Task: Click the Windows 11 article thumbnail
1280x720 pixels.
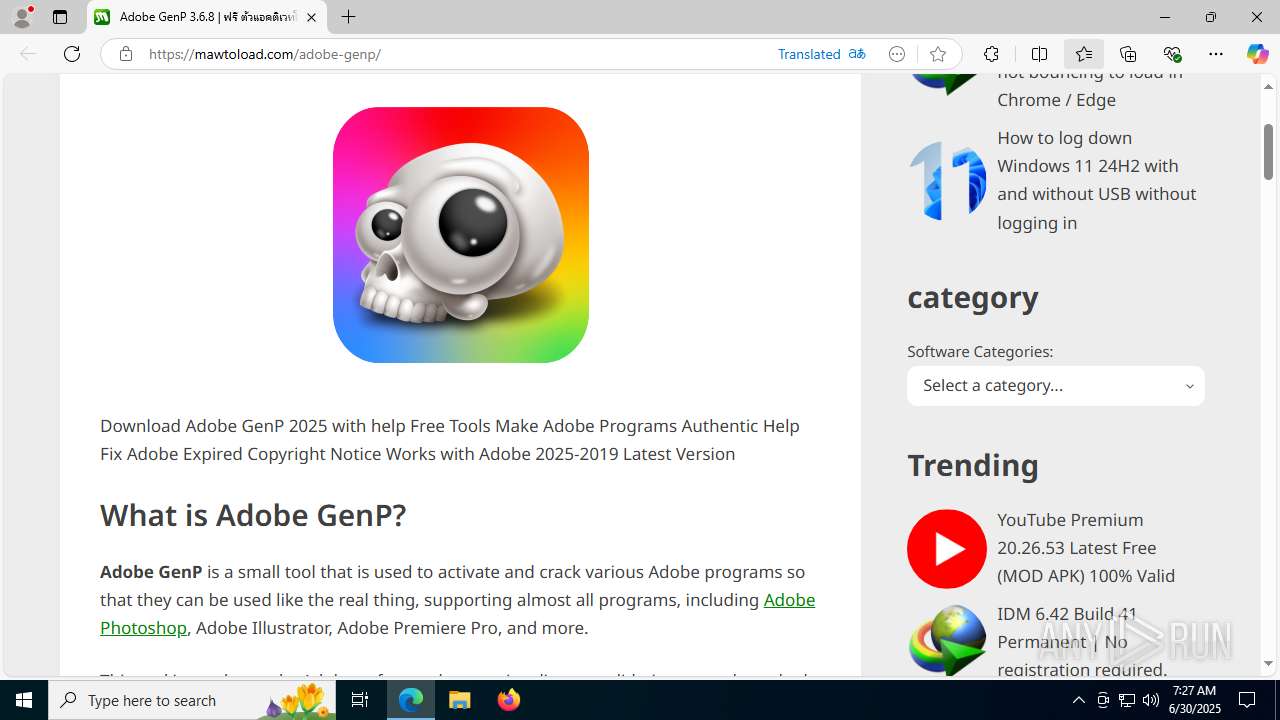Action: [x=947, y=180]
